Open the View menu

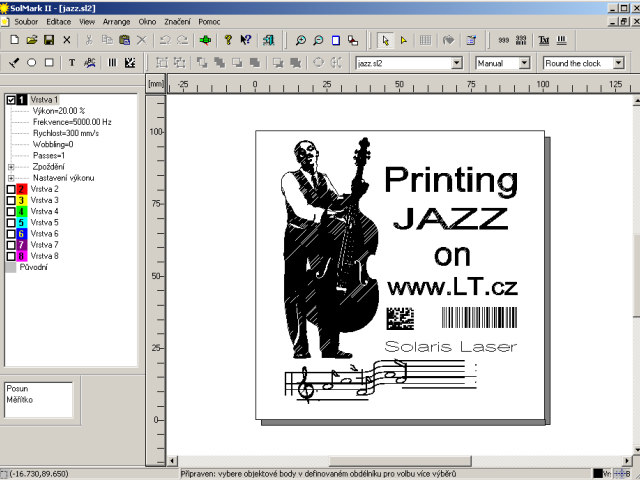tap(87, 22)
